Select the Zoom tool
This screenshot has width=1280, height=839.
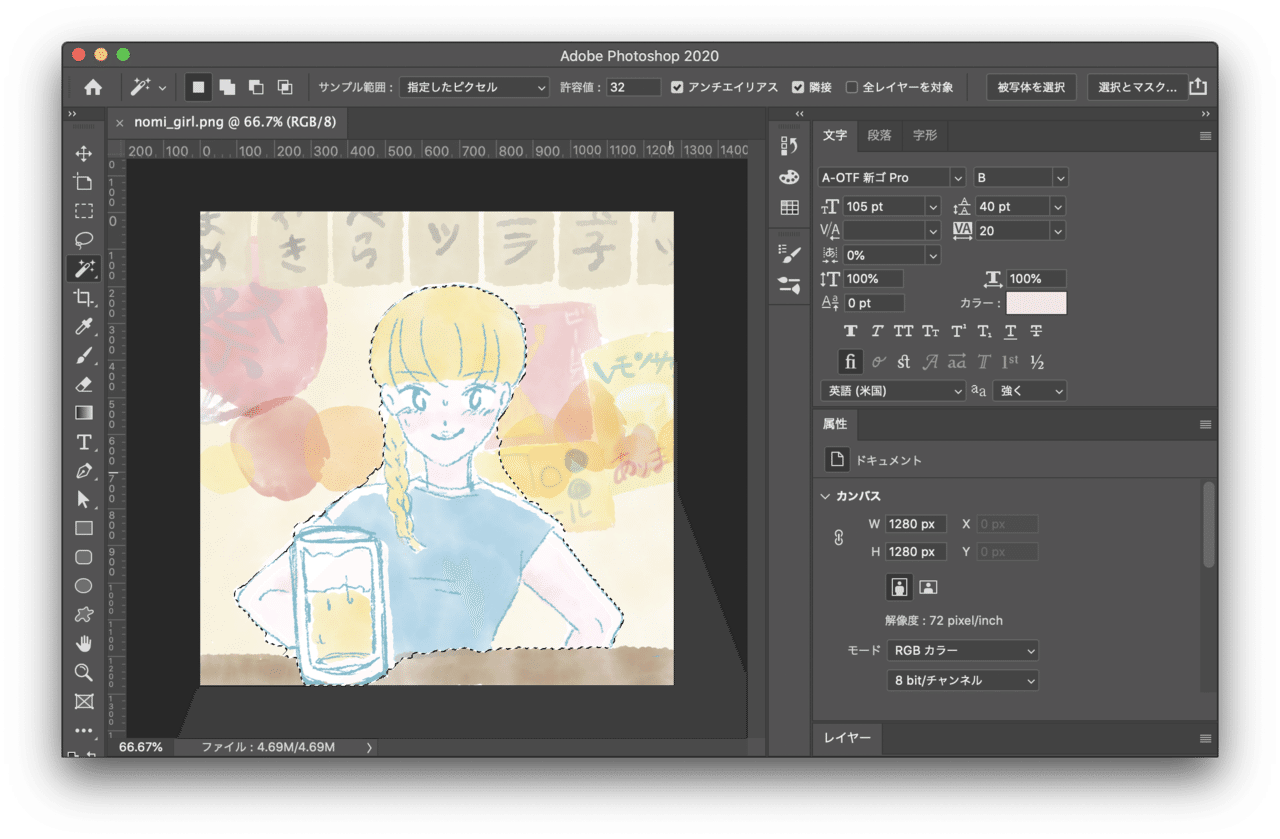point(84,672)
